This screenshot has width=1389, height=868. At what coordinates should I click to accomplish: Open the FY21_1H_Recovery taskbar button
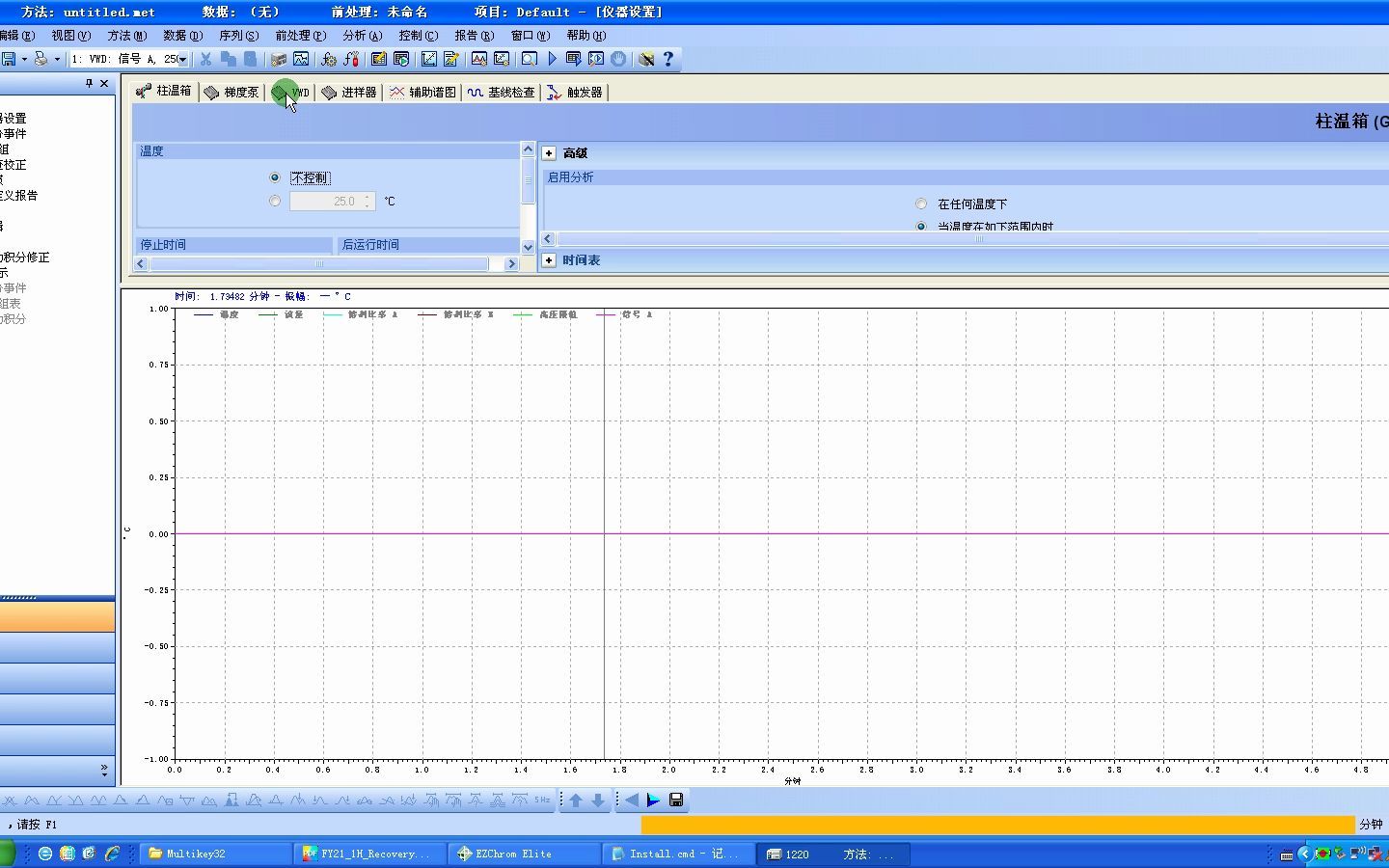(x=370, y=854)
